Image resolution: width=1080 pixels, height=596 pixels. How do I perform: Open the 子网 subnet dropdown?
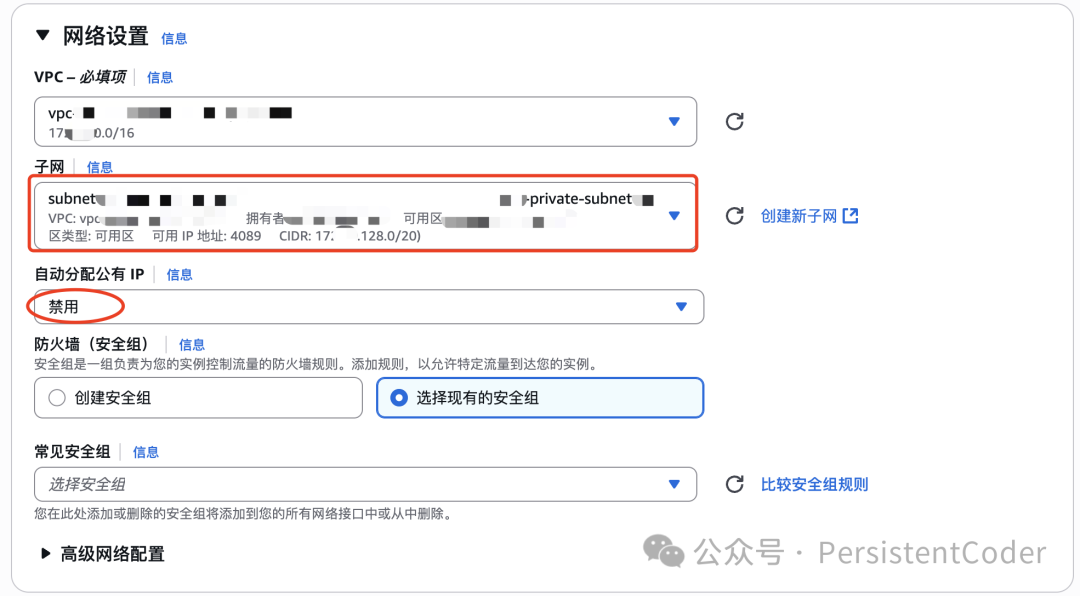(365, 216)
